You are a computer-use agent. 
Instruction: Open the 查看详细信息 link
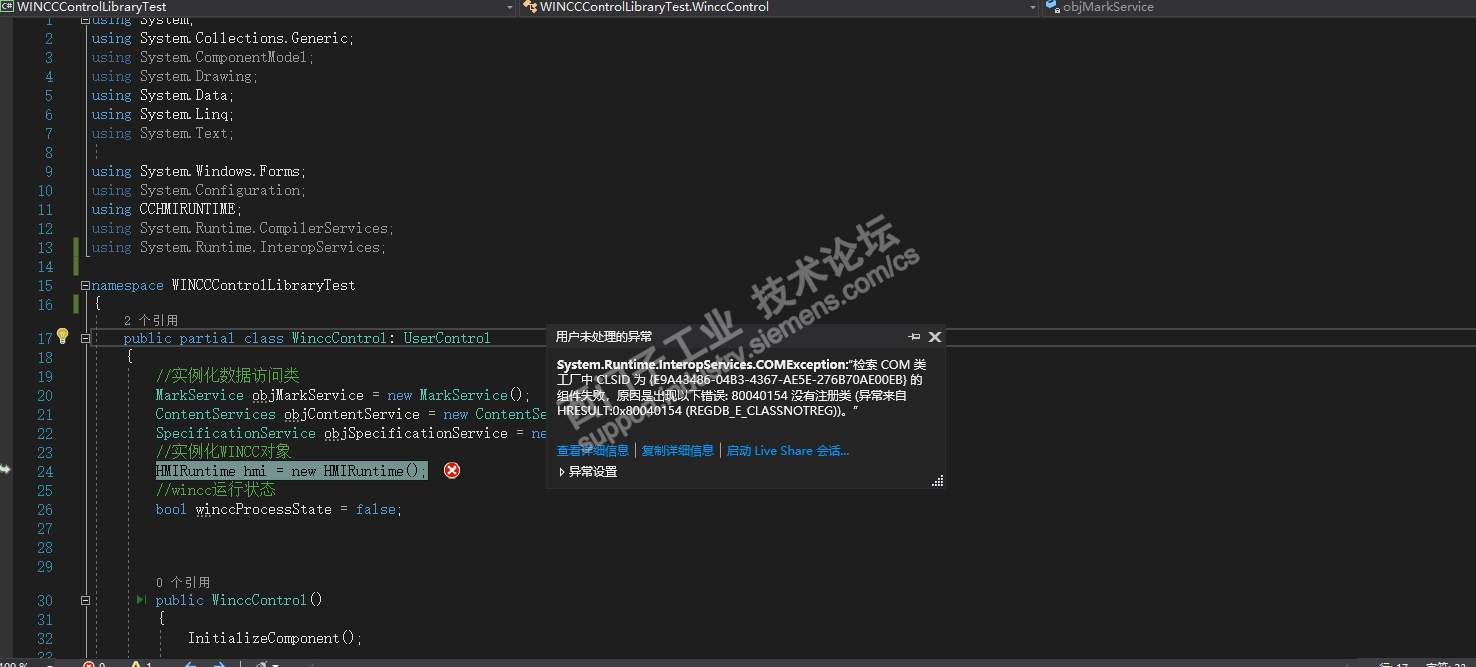[x=593, y=450]
